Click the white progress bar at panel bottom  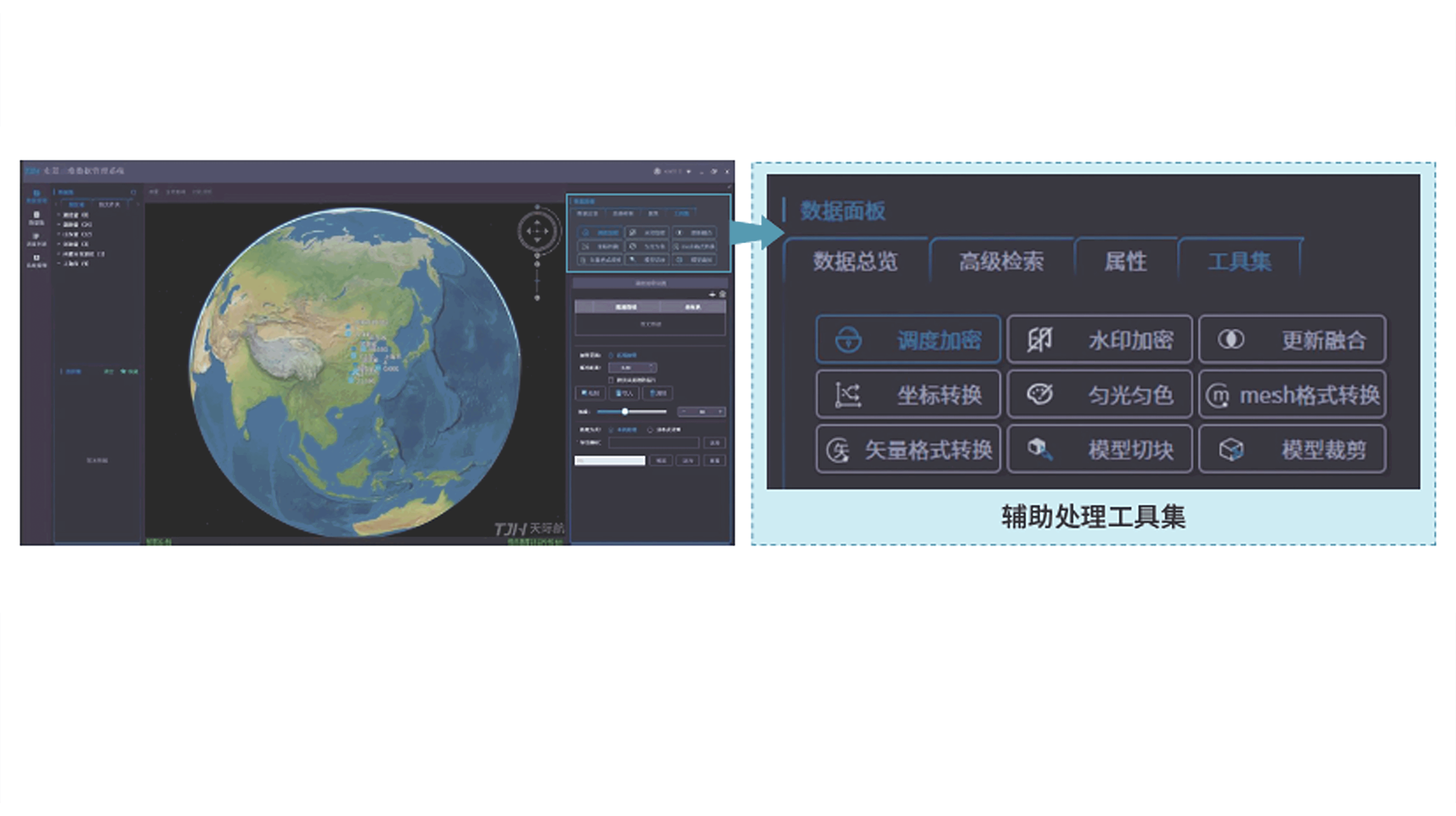click(610, 461)
